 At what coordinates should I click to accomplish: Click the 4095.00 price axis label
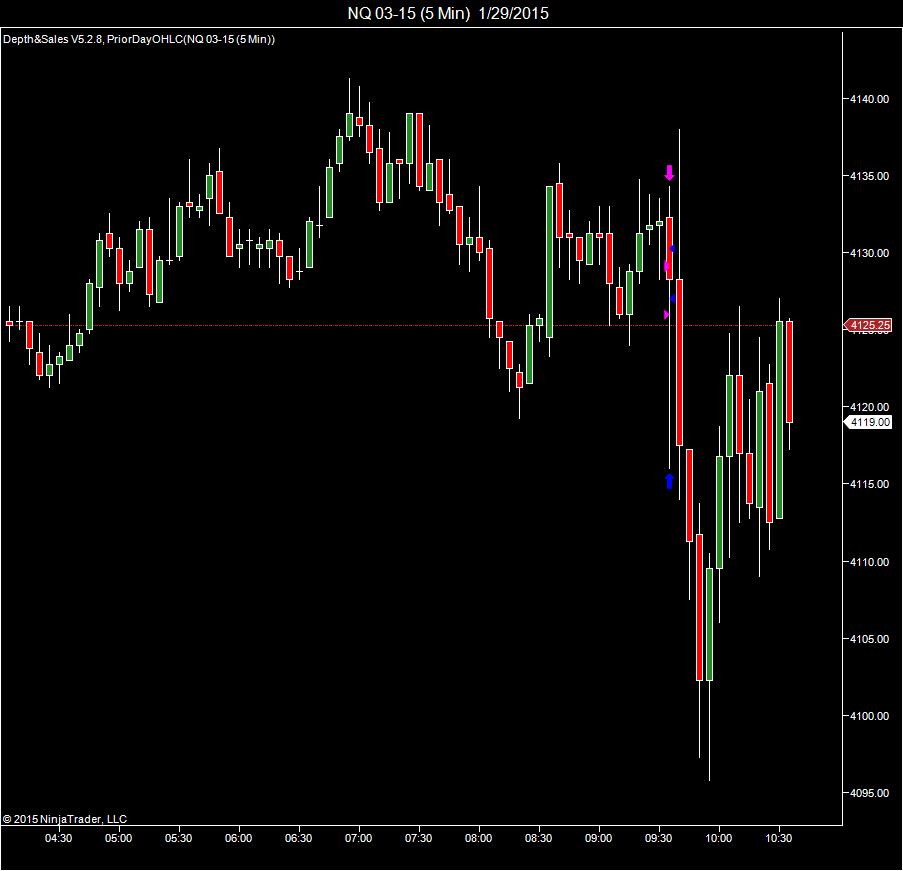(x=869, y=793)
